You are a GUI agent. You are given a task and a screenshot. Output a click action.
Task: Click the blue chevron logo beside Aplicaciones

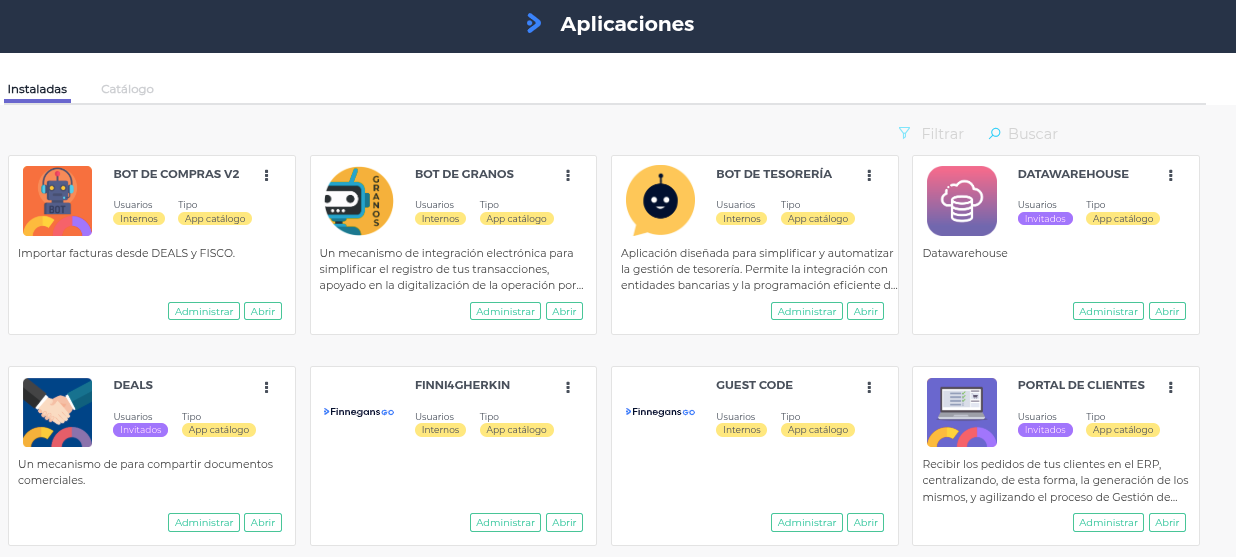click(534, 24)
